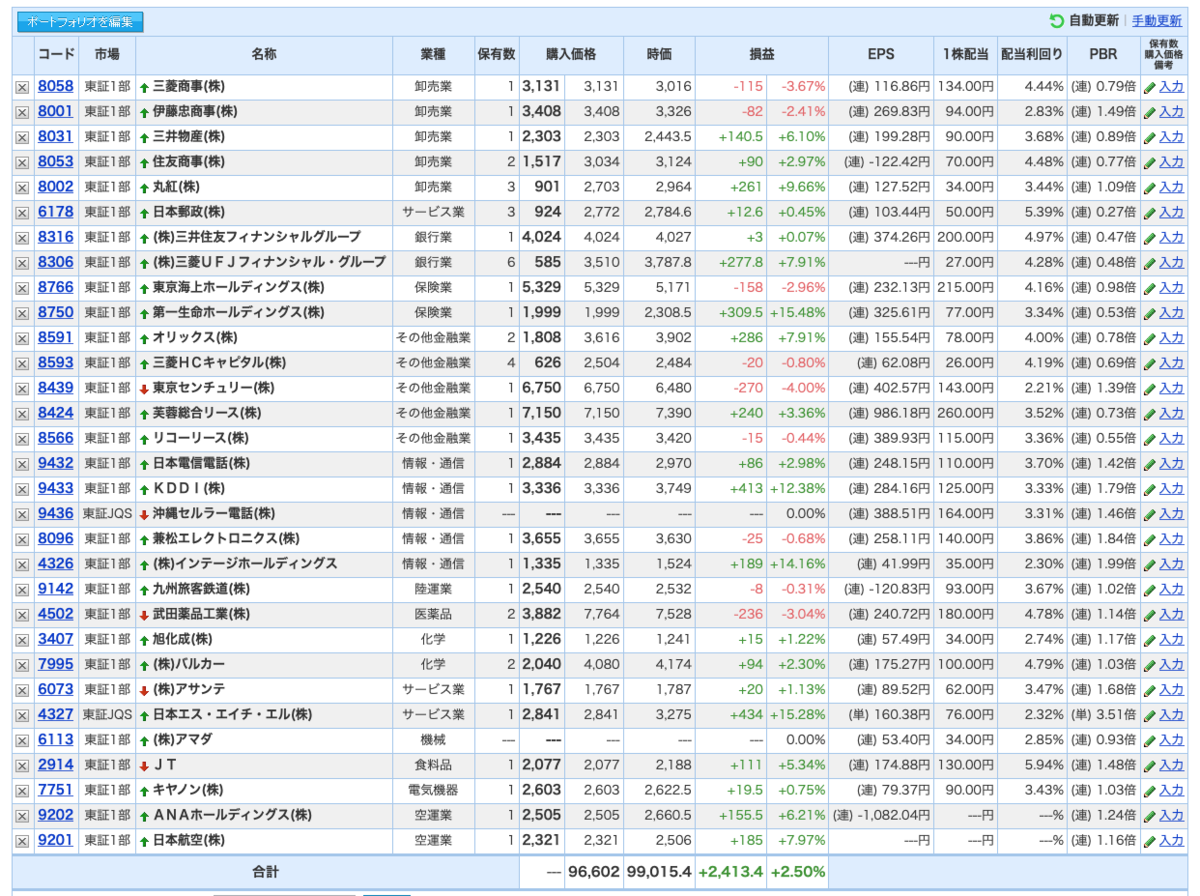Image resolution: width=1200 pixels, height=896 pixels.
Task: Click pencil 入力 icon for 東京海上ホールディングス
Action: pyautogui.click(x=1150, y=288)
